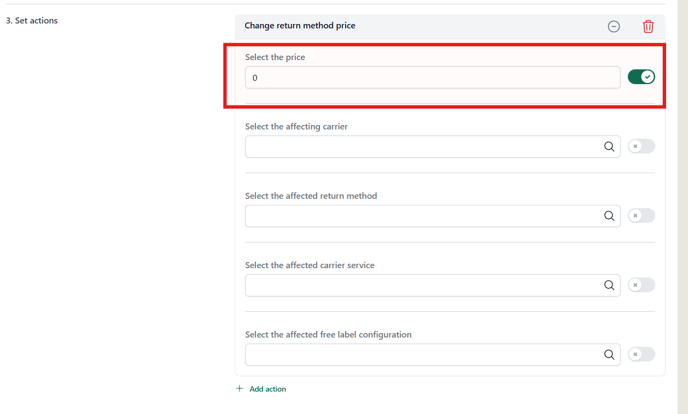Enable the affecting carrier toggle

(x=641, y=146)
